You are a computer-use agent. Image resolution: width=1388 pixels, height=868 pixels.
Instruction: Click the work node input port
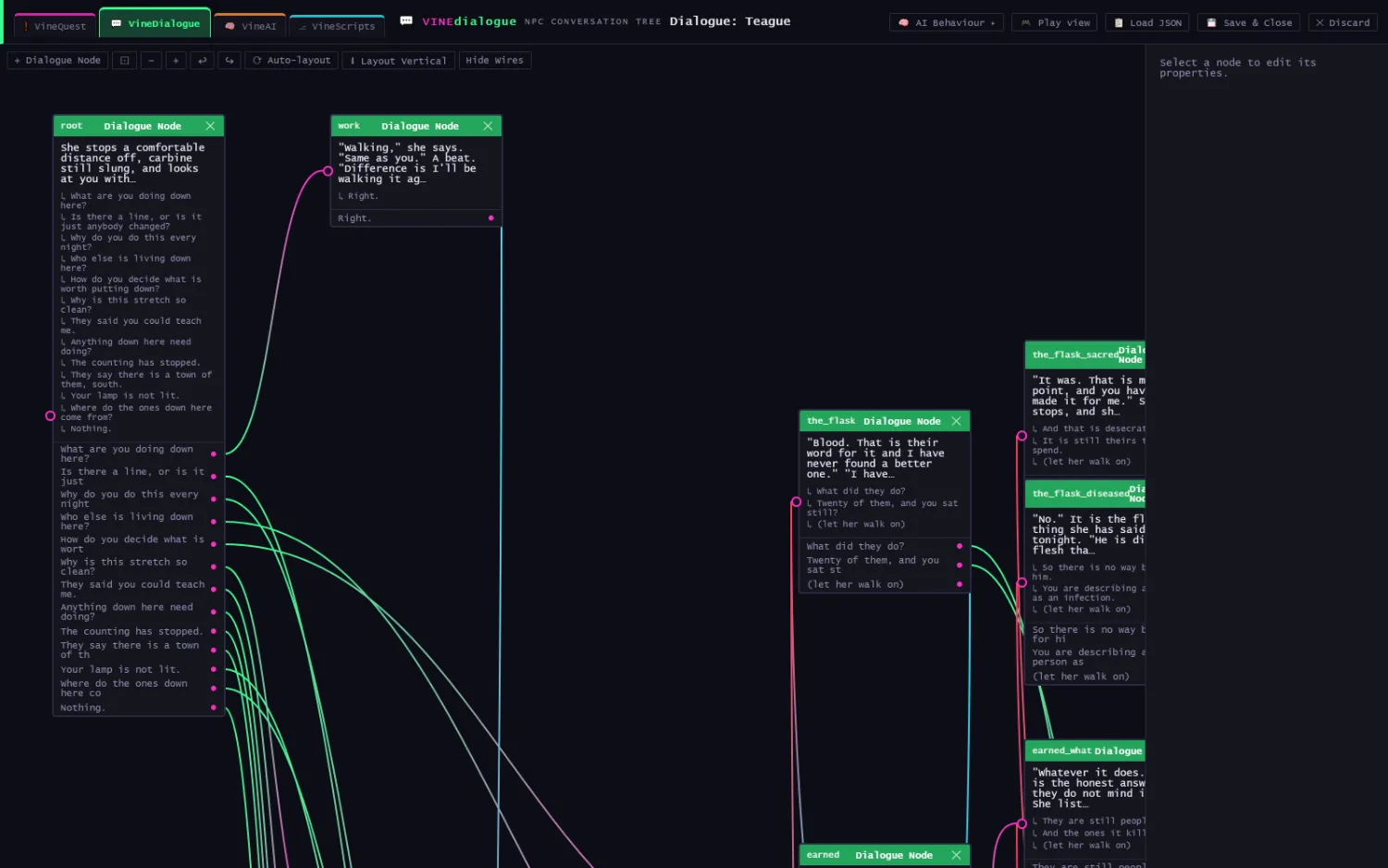(x=328, y=171)
